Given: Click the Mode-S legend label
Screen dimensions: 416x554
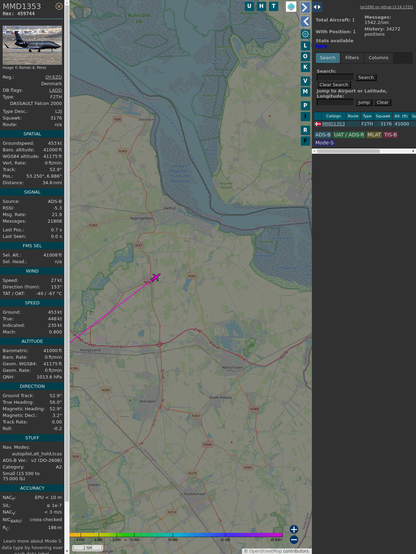Looking at the screenshot, I should (x=324, y=142).
